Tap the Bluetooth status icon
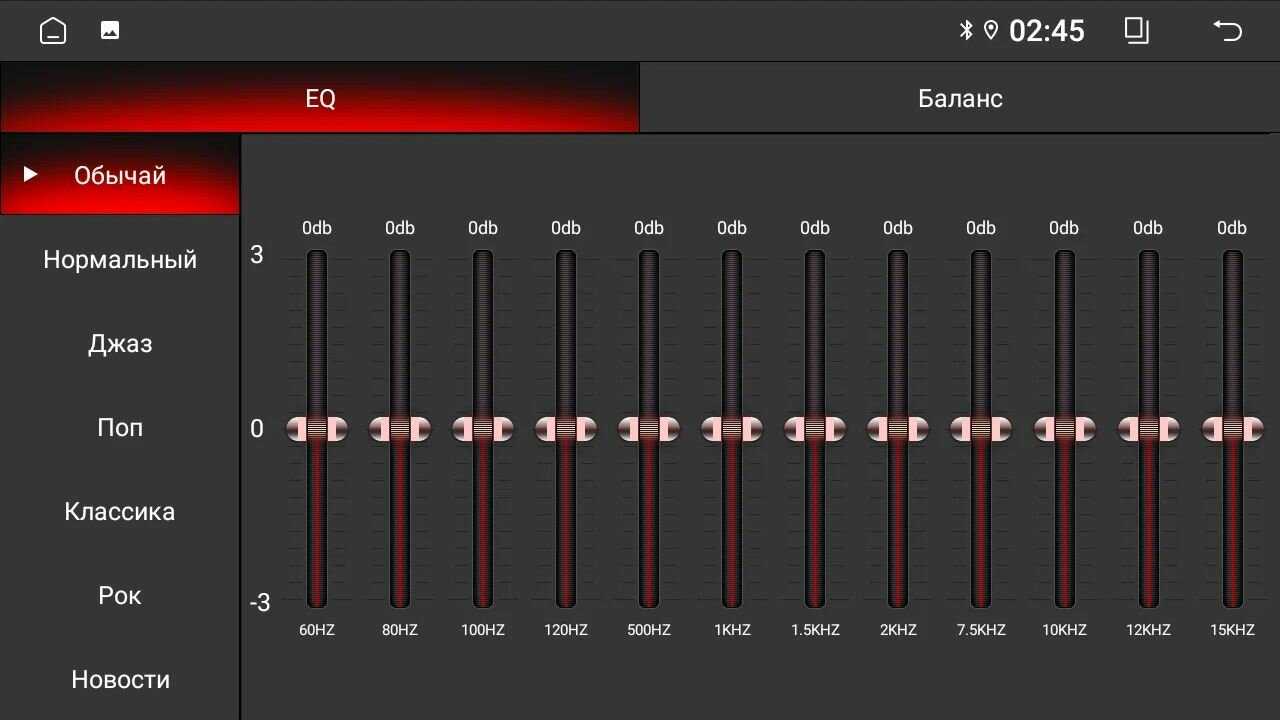Viewport: 1280px width, 720px height. pos(966,31)
